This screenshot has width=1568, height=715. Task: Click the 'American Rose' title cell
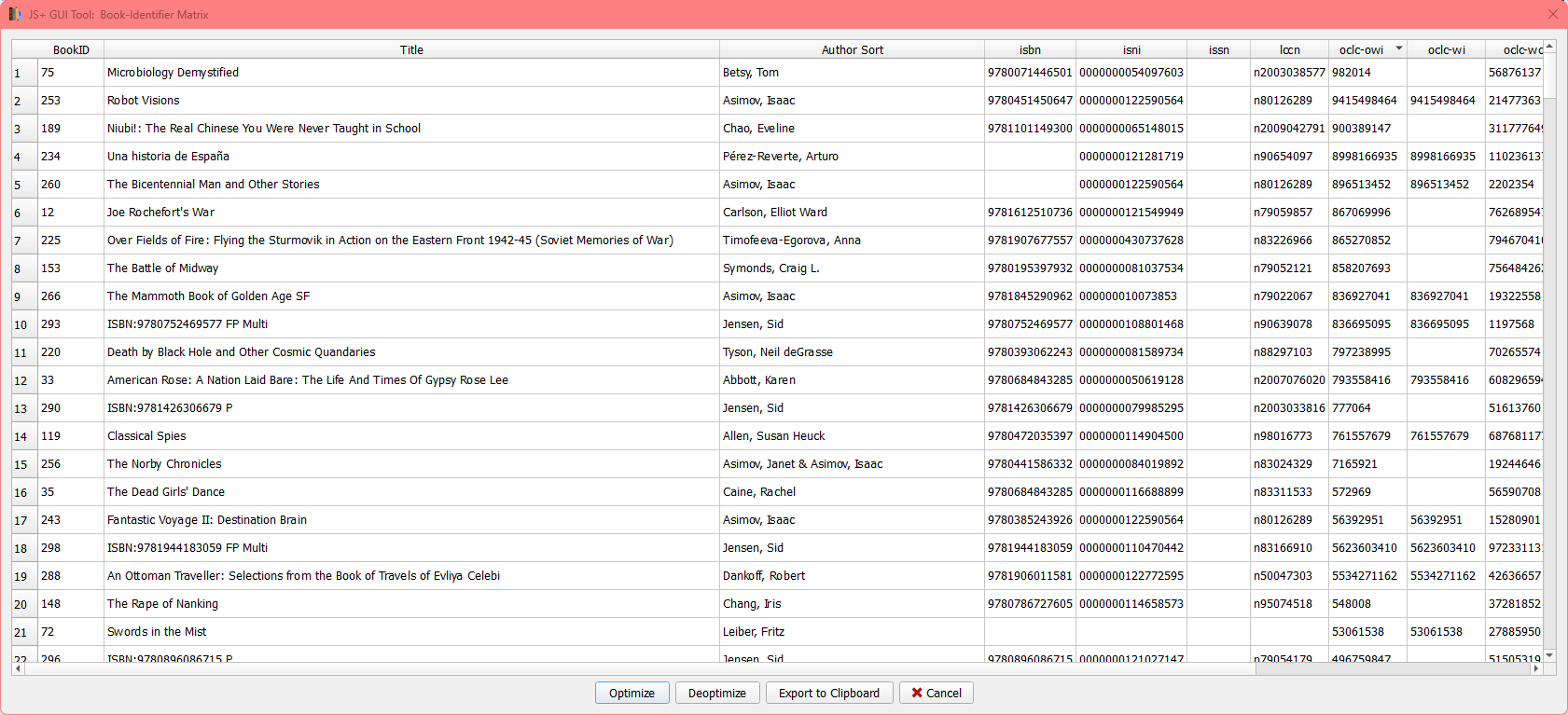tap(411, 380)
